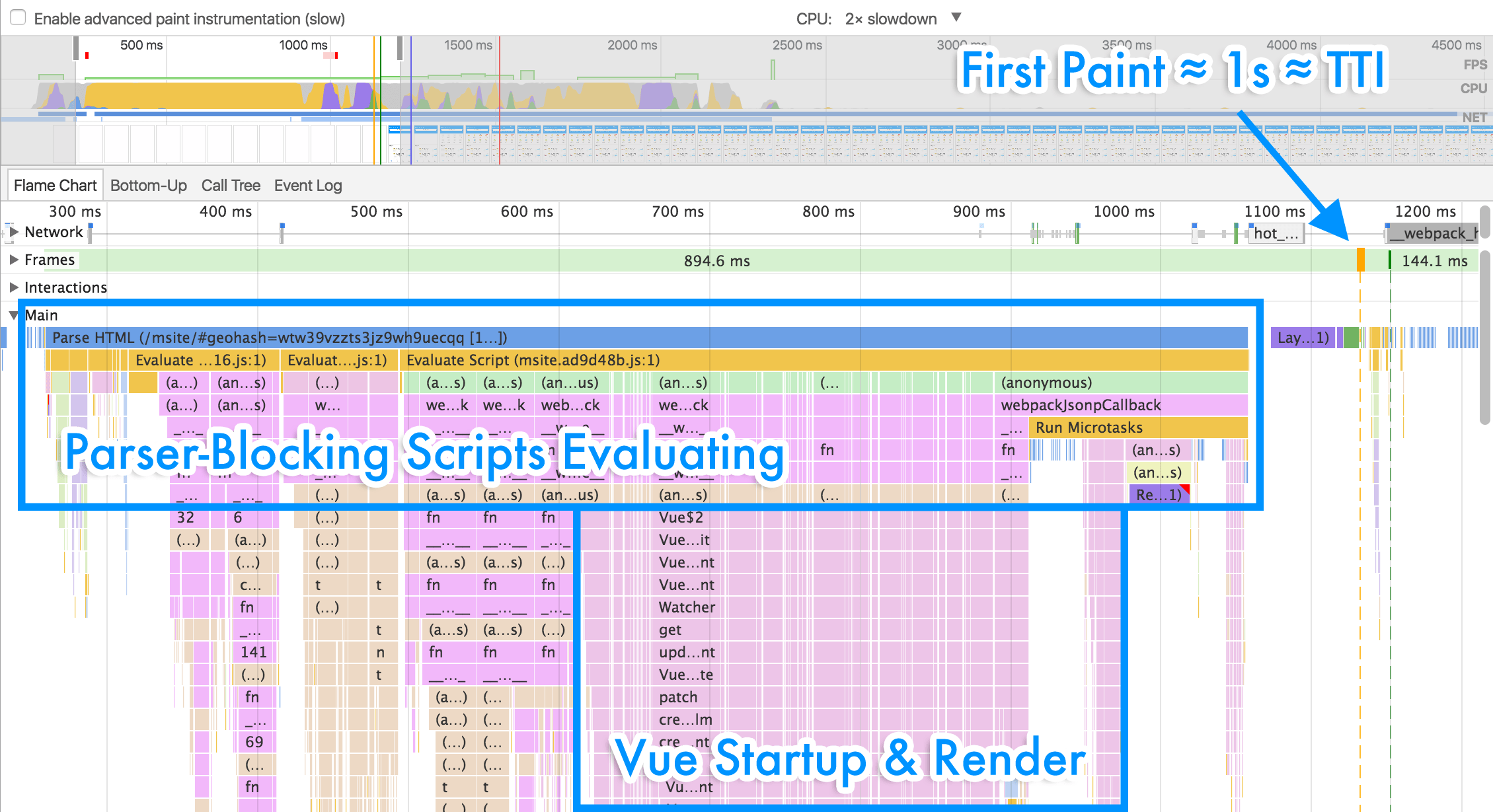Click the left overview selection handle
This screenshot has width=1493, height=812.
tap(76, 48)
